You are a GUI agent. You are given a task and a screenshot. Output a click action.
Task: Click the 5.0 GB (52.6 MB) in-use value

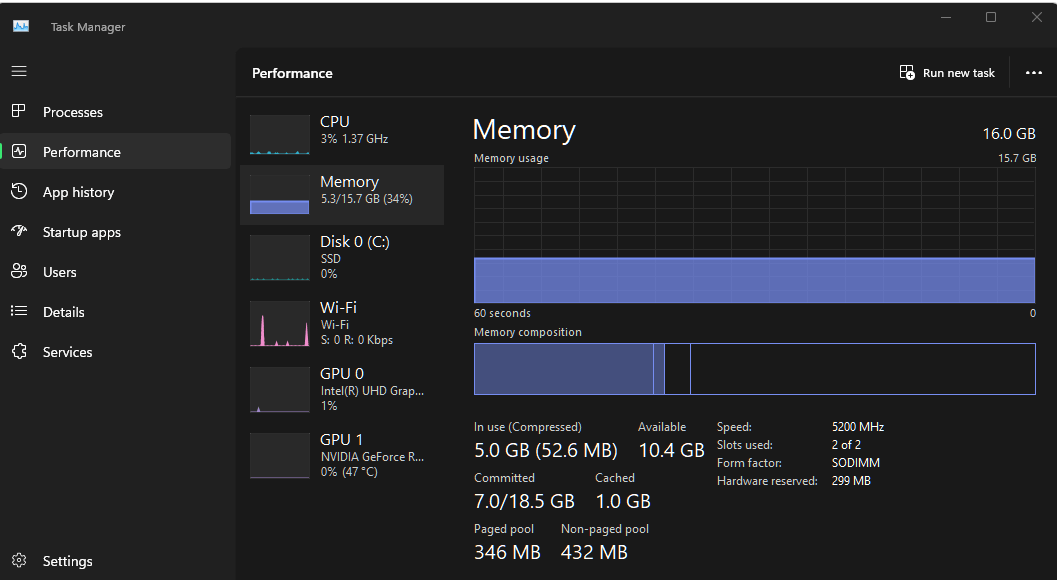545,450
